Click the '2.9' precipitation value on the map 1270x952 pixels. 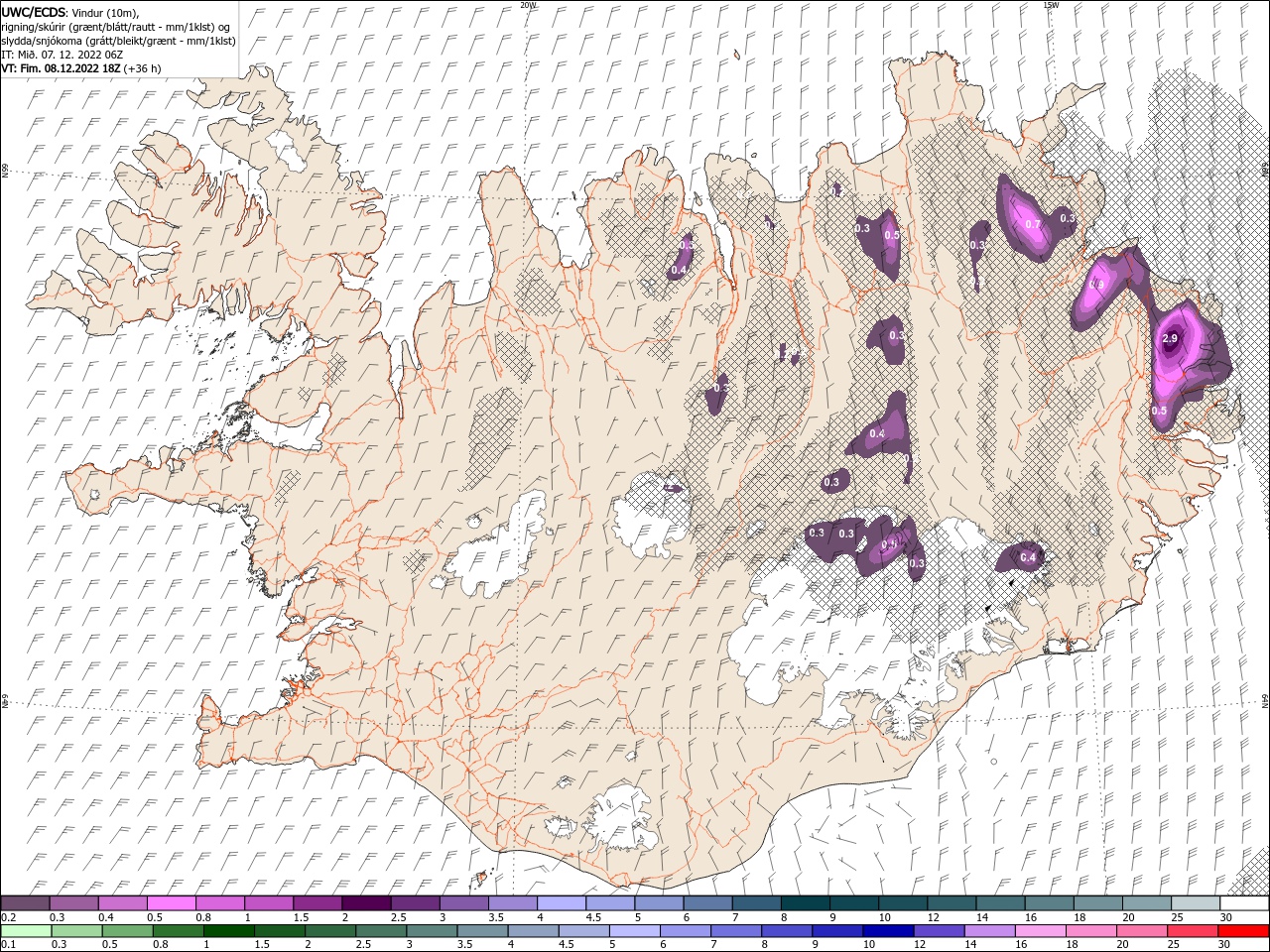[x=1169, y=339]
